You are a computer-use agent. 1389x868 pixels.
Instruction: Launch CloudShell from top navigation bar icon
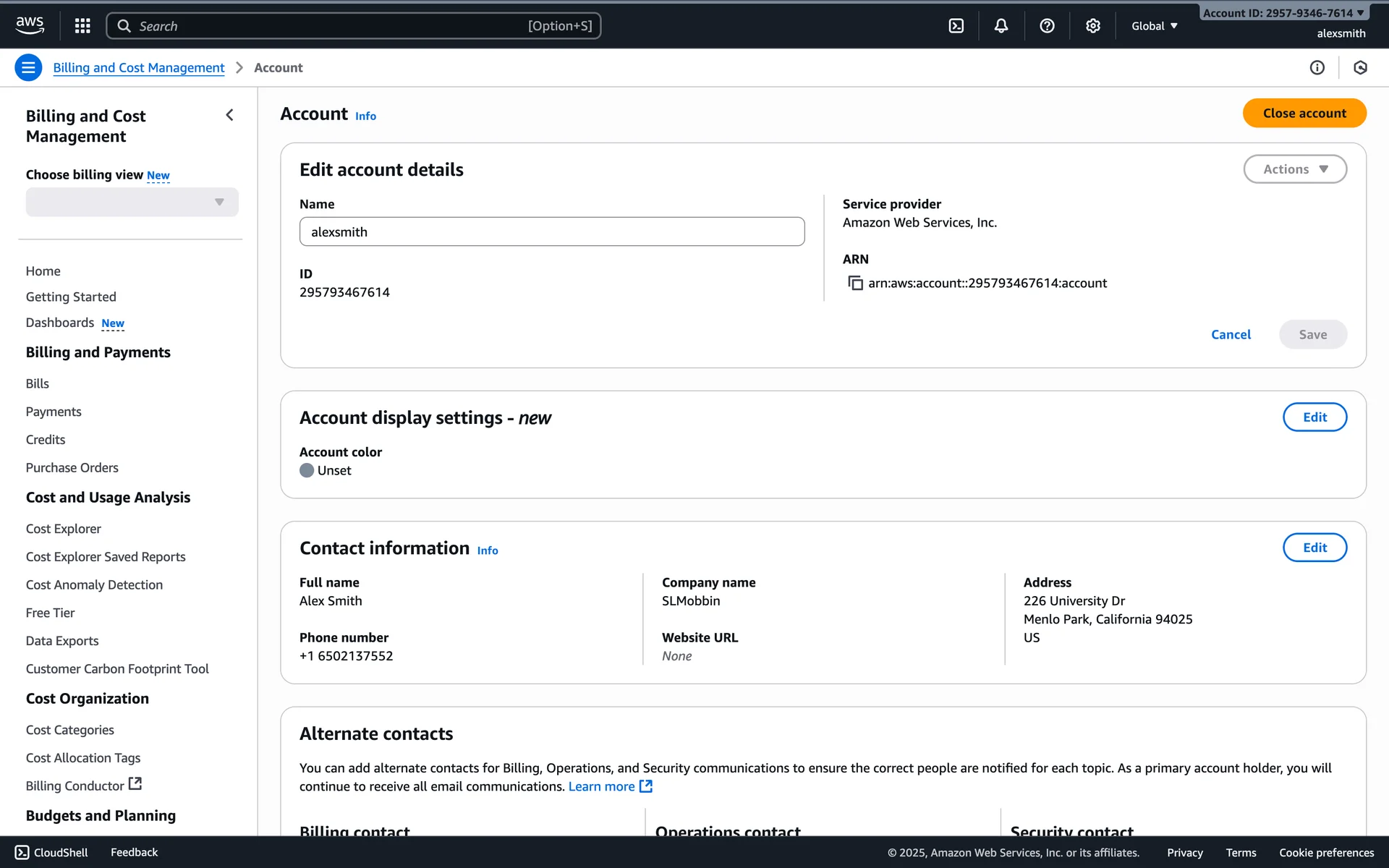coord(956,26)
